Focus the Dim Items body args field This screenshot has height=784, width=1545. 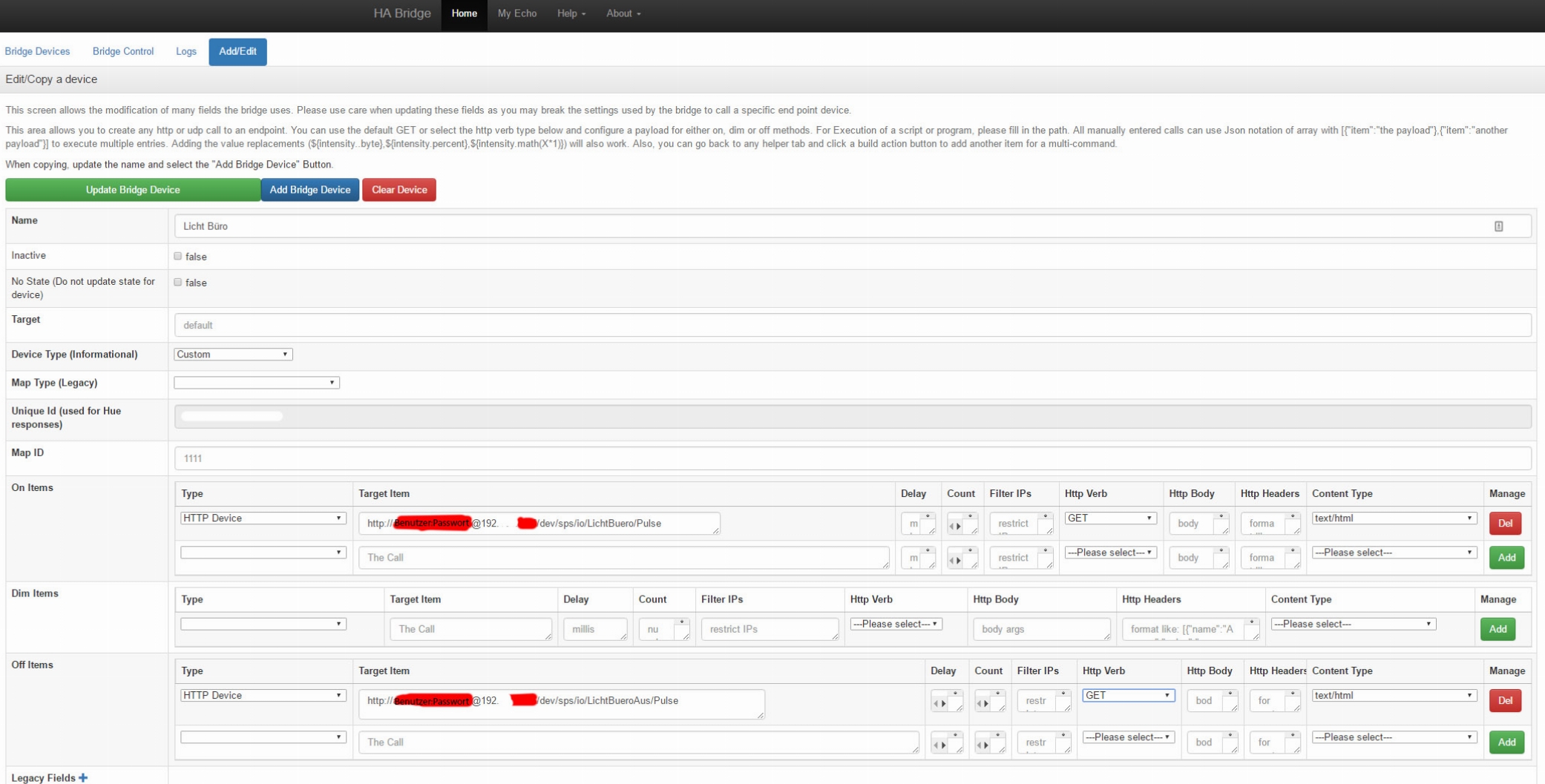coord(1040,629)
